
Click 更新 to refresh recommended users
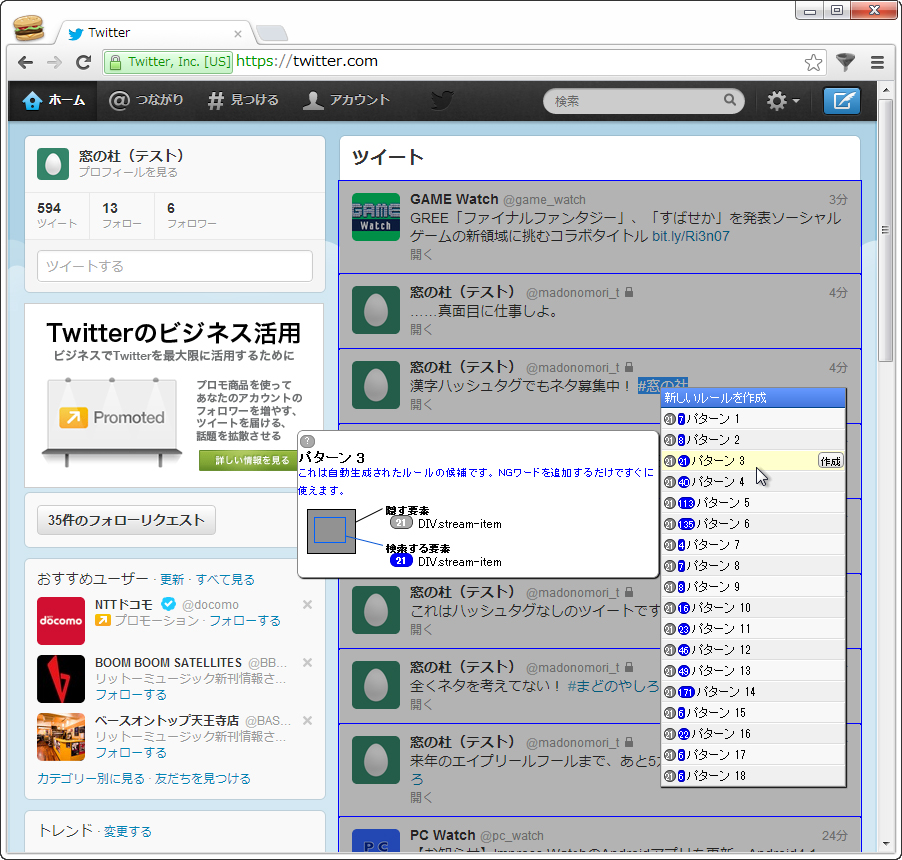172,579
